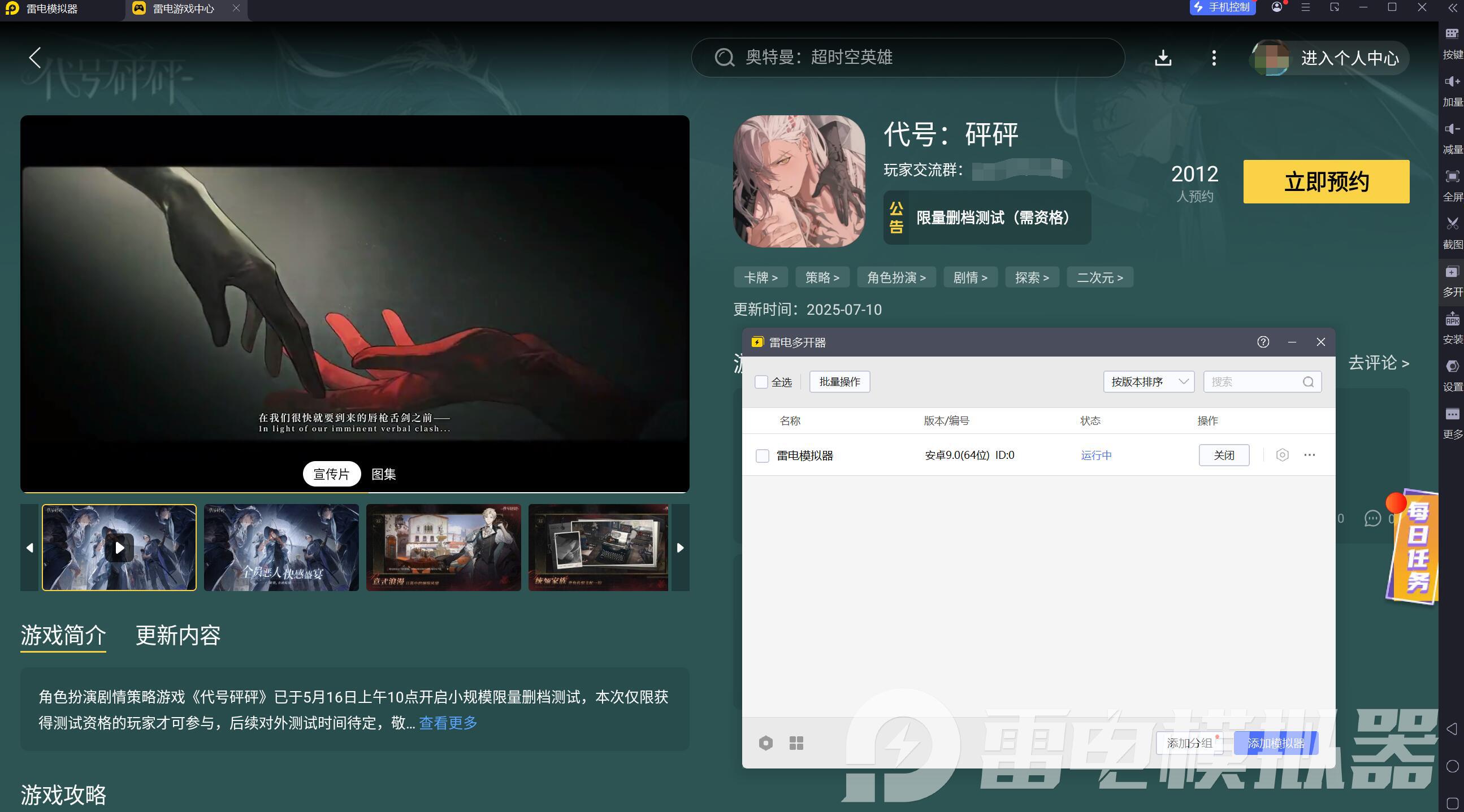Switch to grid view in multi-opener
Image resolution: width=1464 pixels, height=812 pixels.
pos(796,742)
